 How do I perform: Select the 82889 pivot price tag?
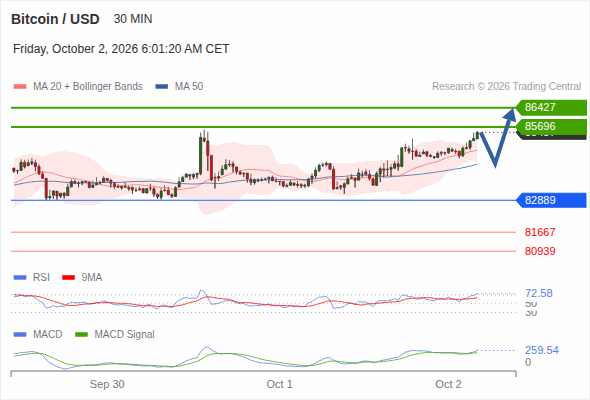pyautogui.click(x=551, y=200)
